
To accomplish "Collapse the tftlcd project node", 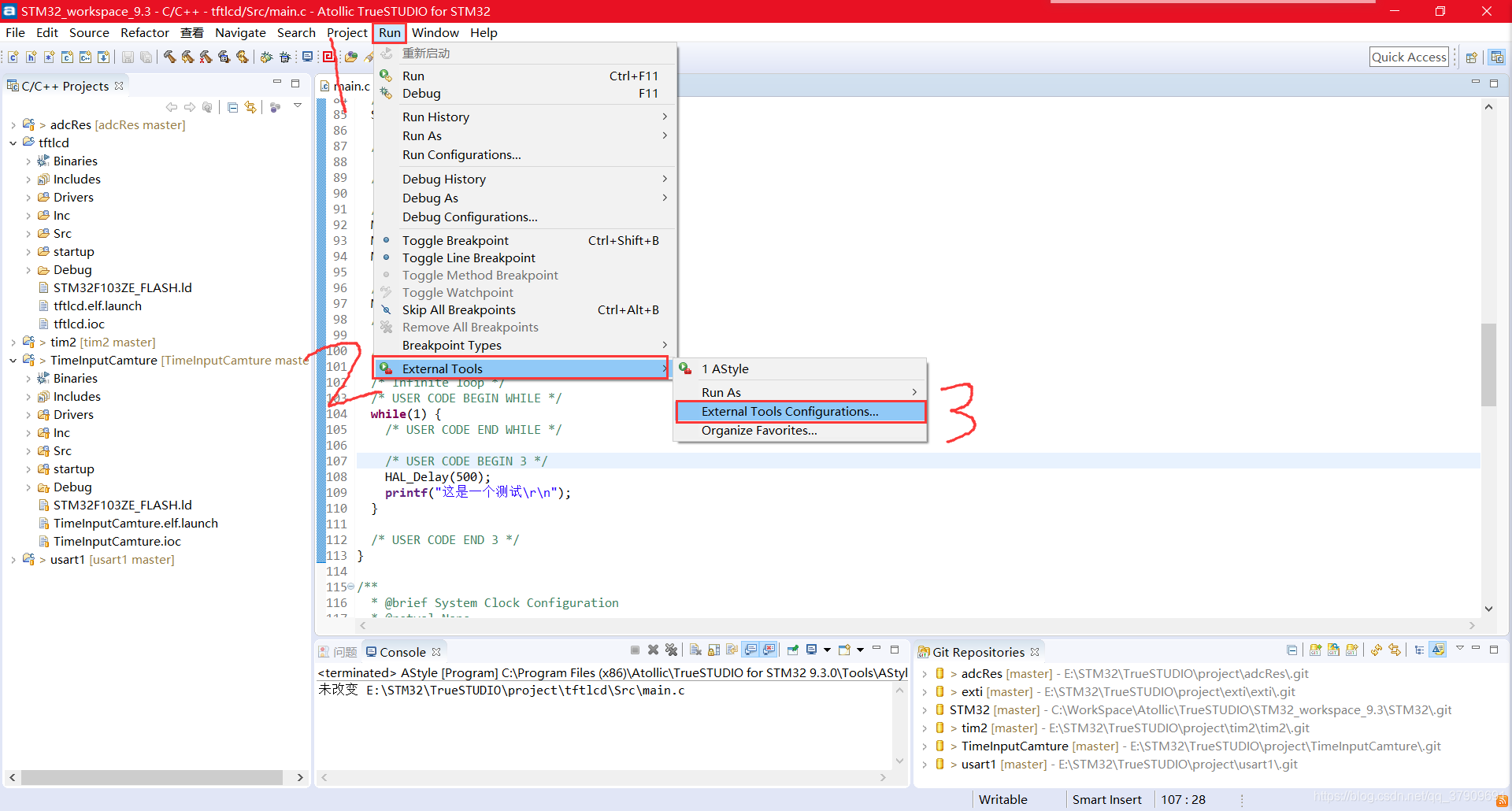I will pyautogui.click(x=13, y=143).
